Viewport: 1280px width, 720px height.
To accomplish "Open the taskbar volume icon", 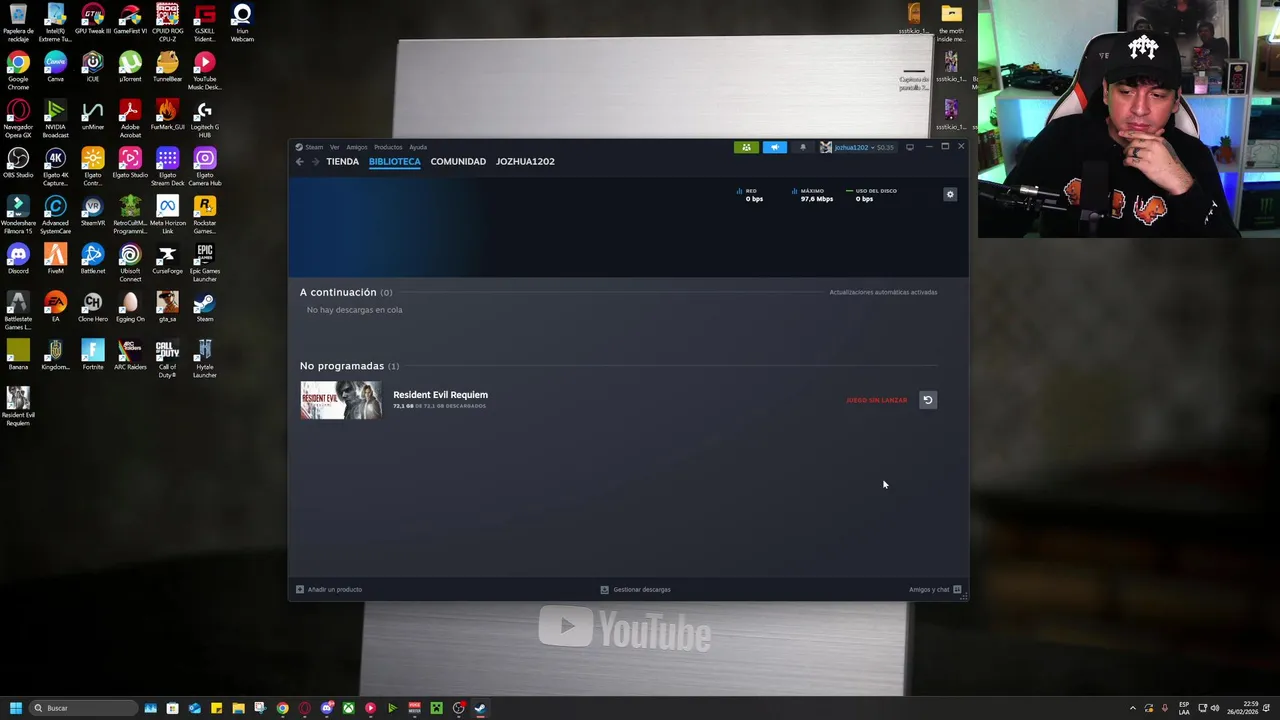I will pyautogui.click(x=1215, y=708).
